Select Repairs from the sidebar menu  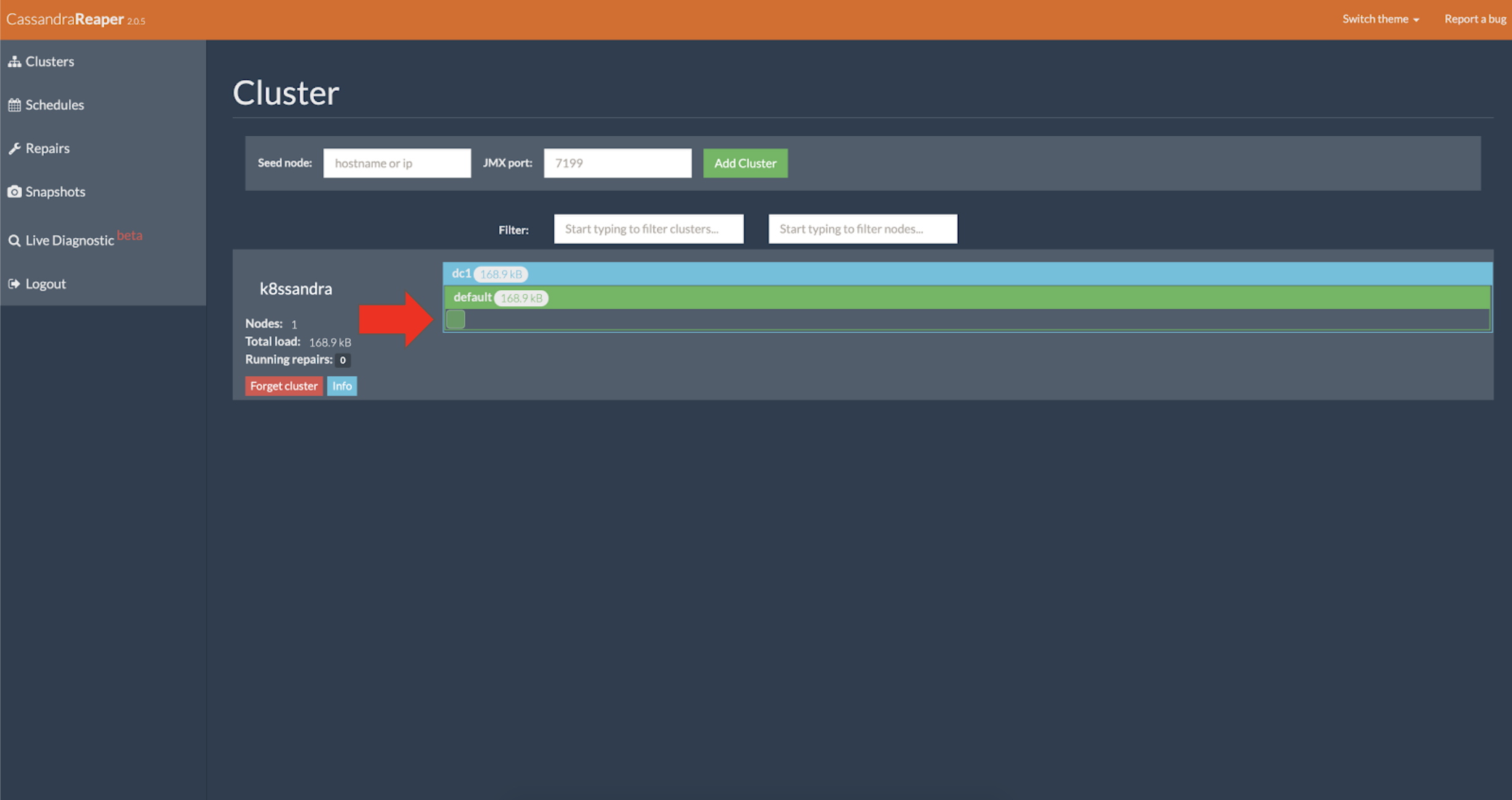click(x=40, y=148)
